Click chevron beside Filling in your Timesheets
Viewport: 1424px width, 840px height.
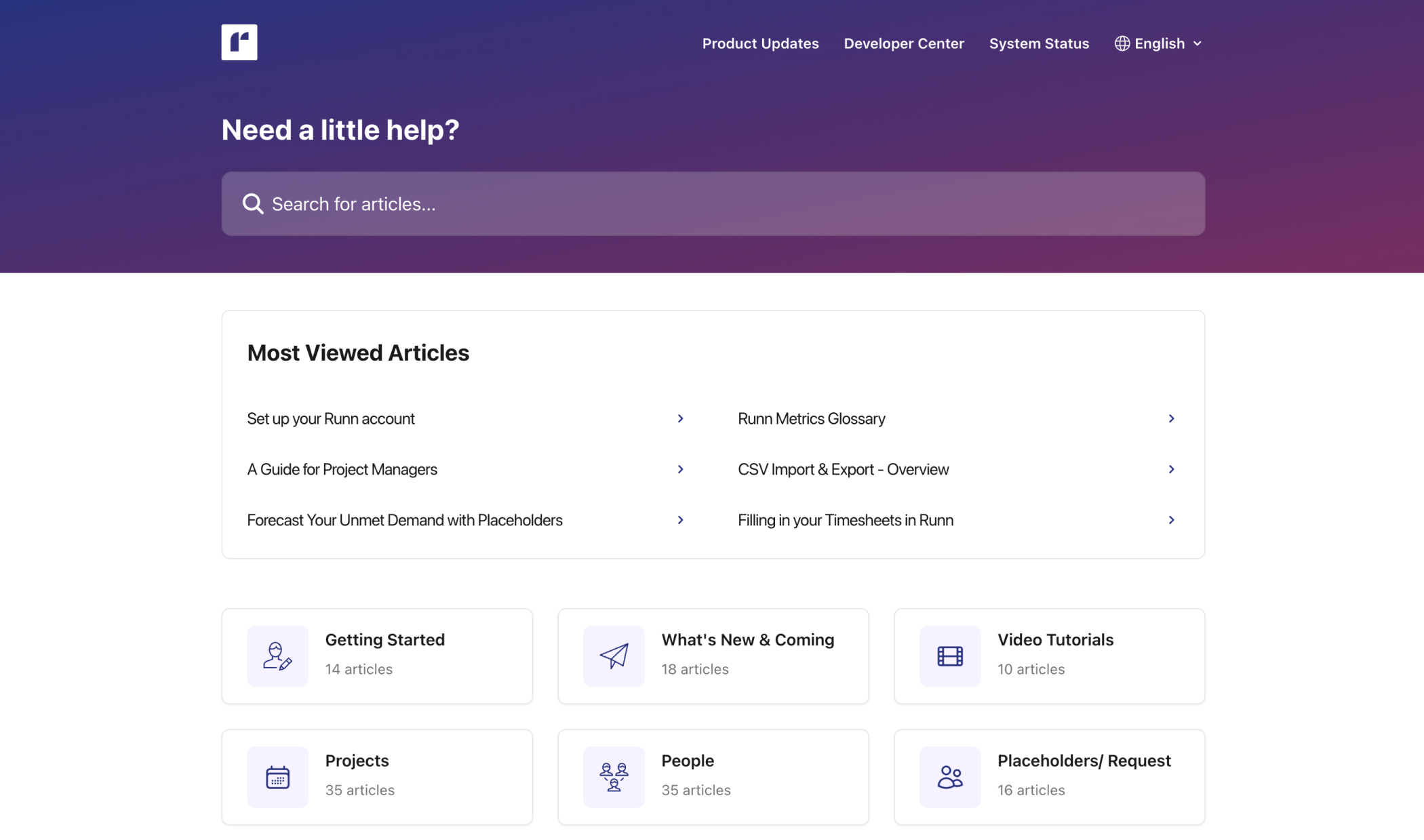1171,520
